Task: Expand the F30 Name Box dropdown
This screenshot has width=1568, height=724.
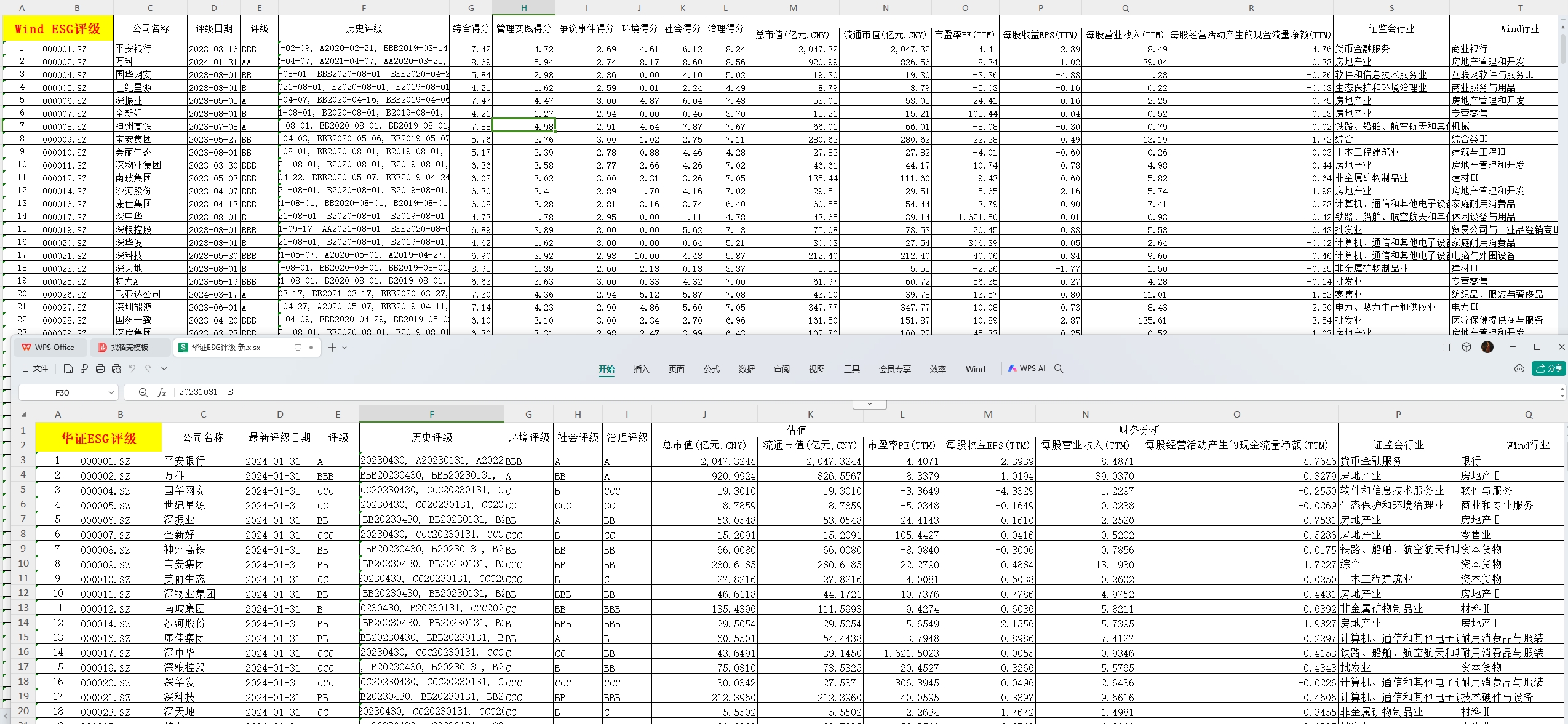Action: (111, 392)
